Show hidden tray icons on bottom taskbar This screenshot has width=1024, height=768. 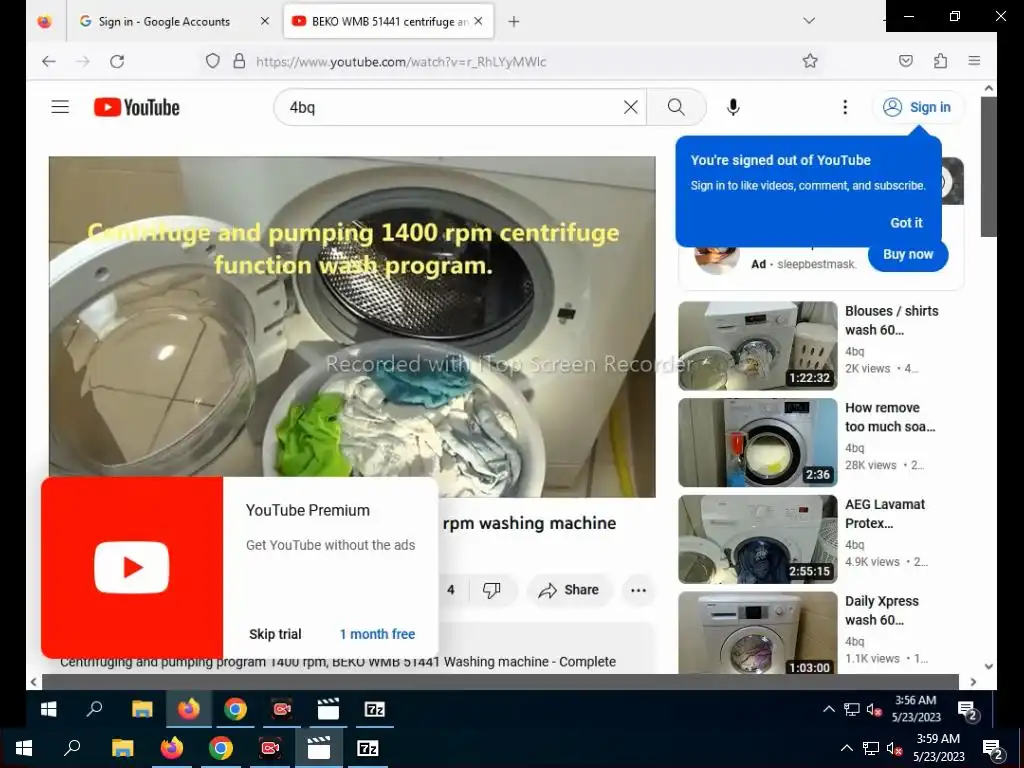coord(846,748)
